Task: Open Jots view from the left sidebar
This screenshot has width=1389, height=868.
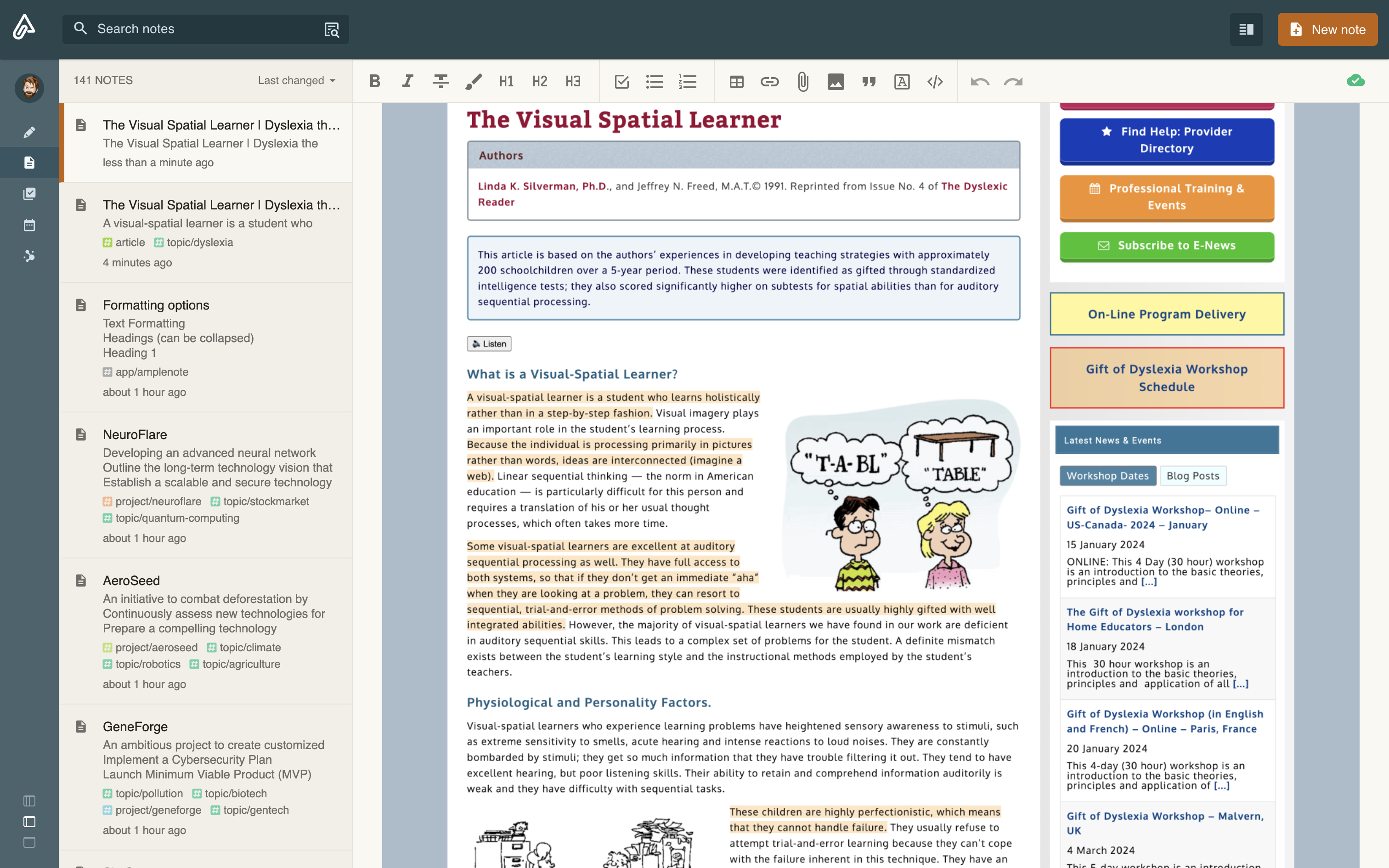Action: (28, 132)
